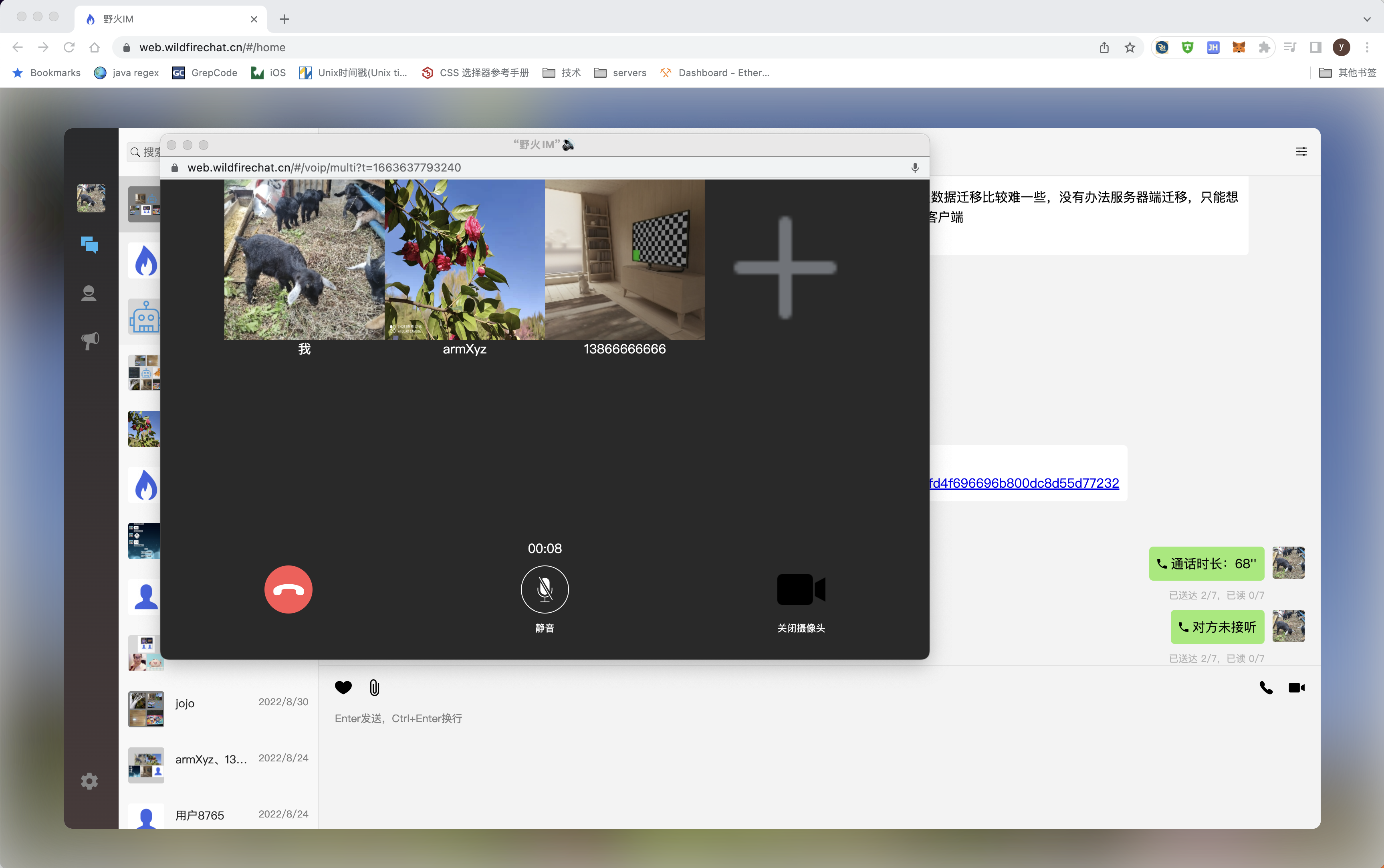
Task: Start voice call with phone icon
Action: [x=1266, y=688]
